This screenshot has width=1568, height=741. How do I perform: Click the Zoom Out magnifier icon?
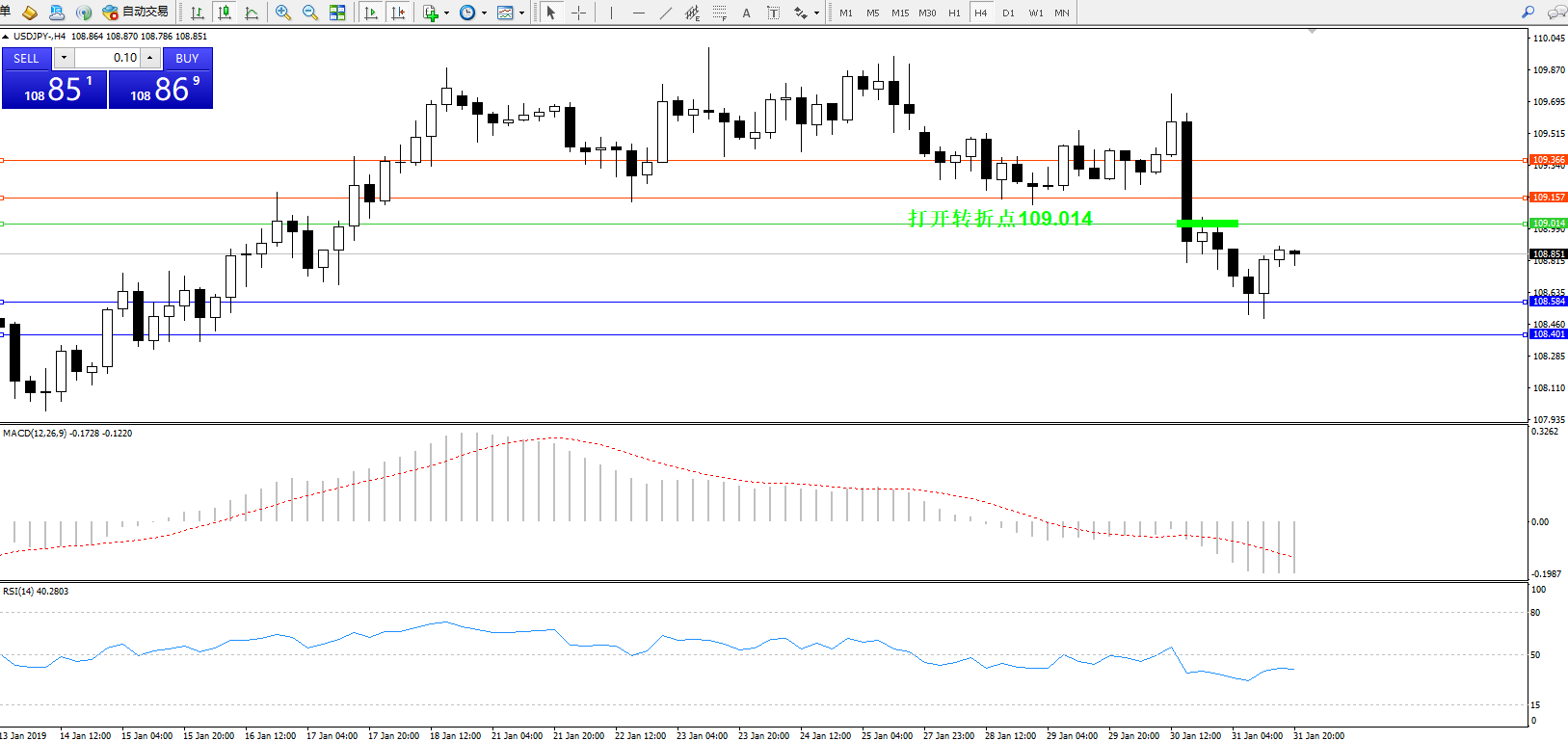click(310, 13)
